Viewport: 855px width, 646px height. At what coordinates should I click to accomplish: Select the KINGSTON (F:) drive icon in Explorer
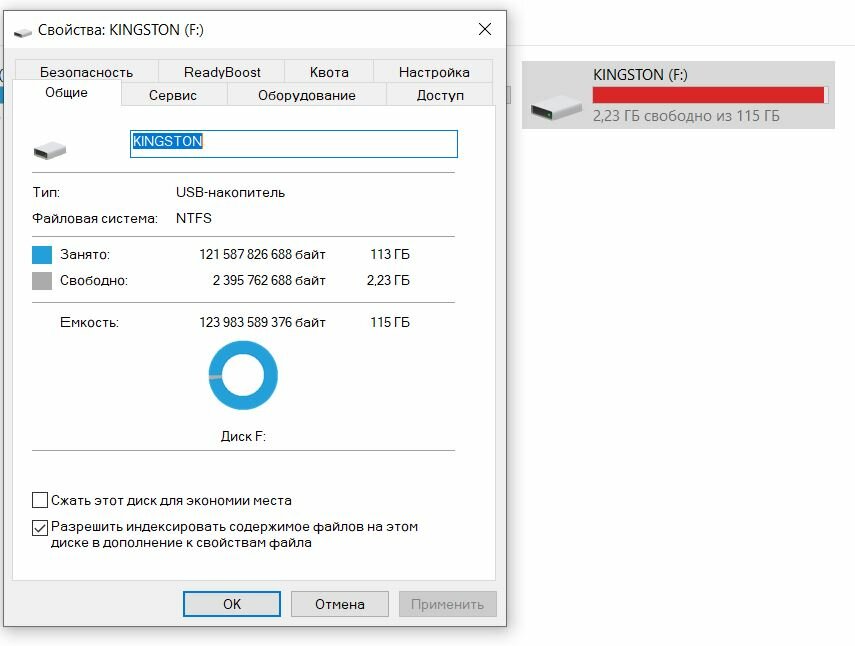click(x=556, y=106)
